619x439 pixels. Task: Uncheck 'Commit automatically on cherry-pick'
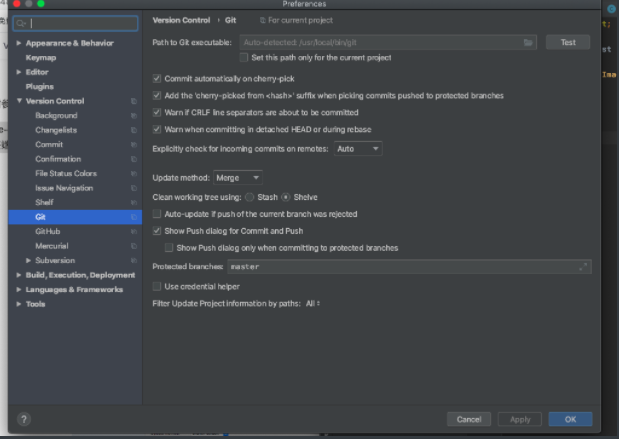pyautogui.click(x=157, y=79)
